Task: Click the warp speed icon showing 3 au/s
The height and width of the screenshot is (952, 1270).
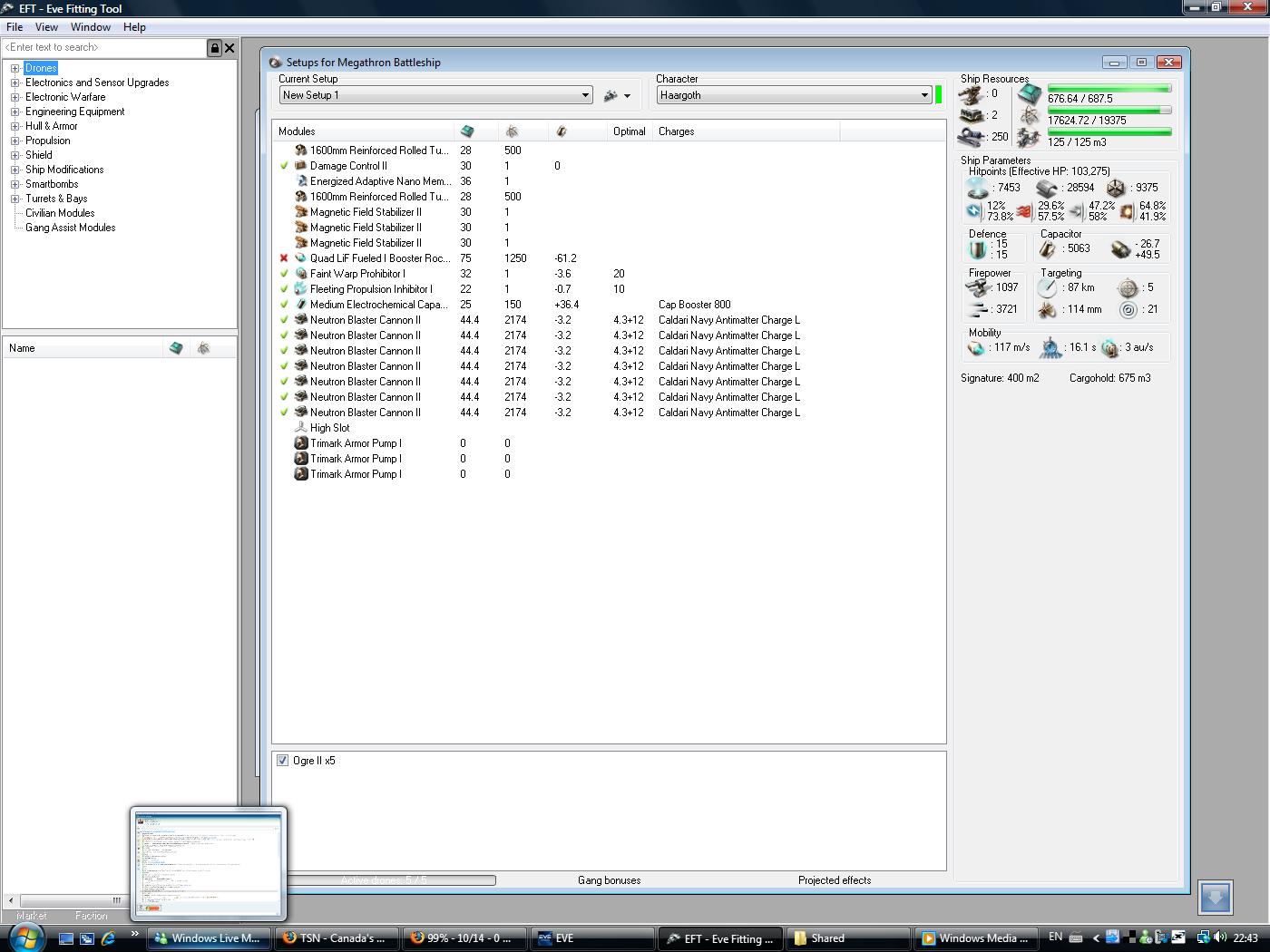Action: pos(1110,347)
